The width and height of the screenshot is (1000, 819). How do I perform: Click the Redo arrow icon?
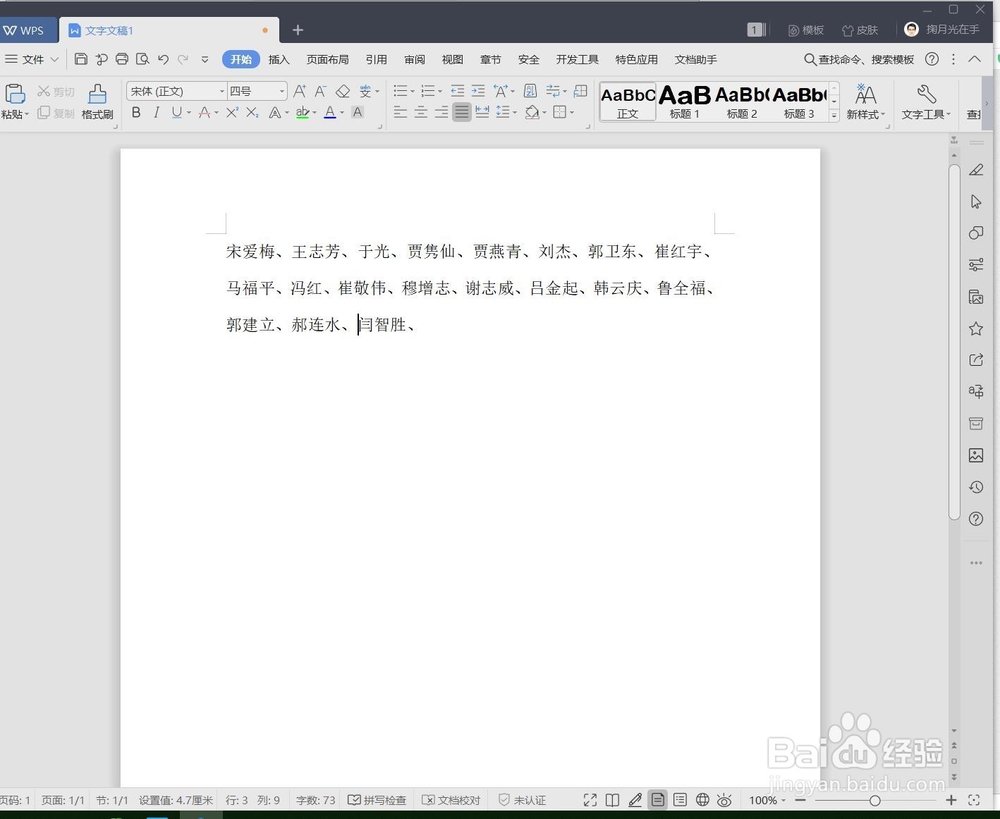[183, 59]
